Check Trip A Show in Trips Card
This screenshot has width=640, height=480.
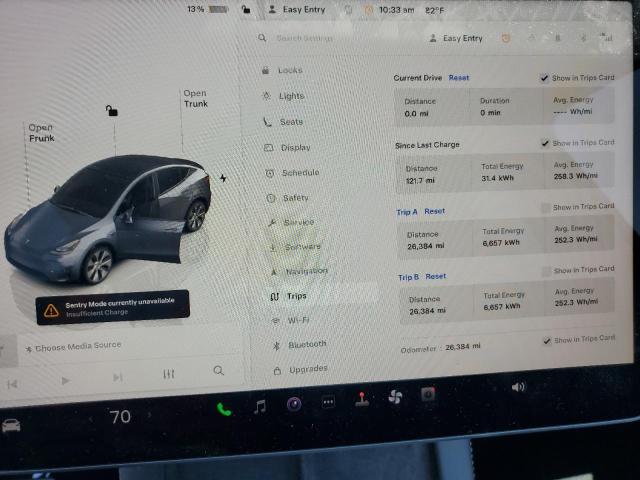(x=546, y=208)
